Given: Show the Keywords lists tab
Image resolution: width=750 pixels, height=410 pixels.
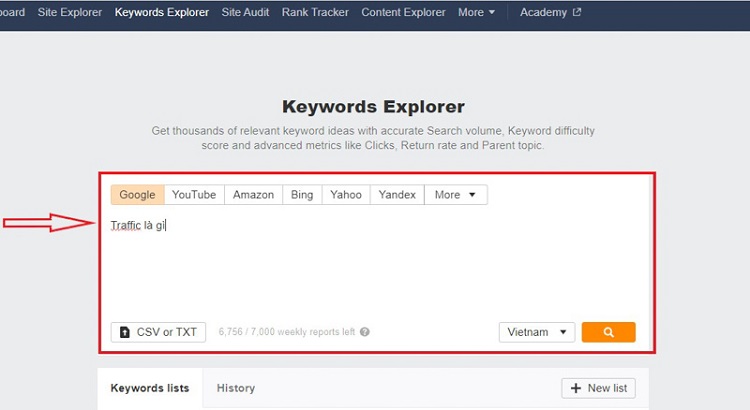Looking at the screenshot, I should point(150,388).
